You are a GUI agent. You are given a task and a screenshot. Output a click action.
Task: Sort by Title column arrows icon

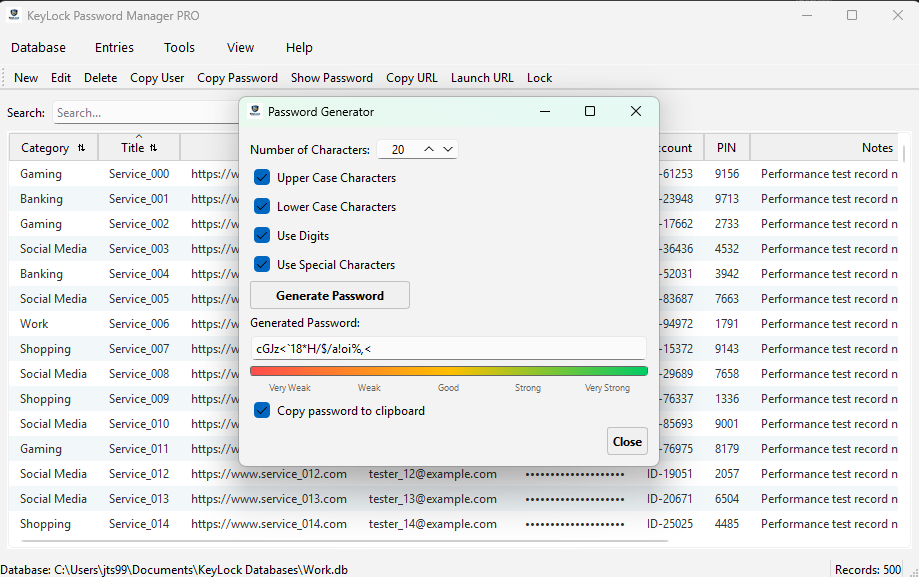[x=154, y=148]
